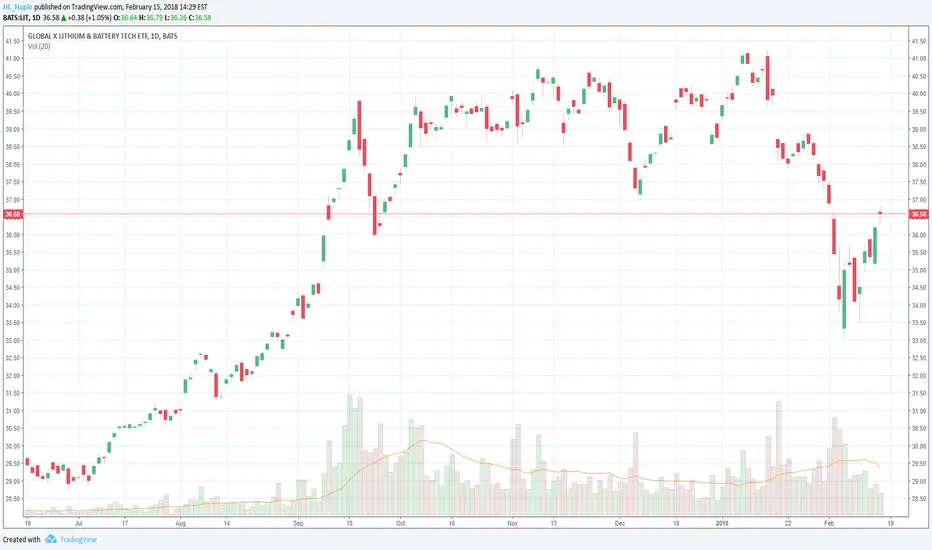Click the '13' date label on the time axis

[x=553, y=523]
